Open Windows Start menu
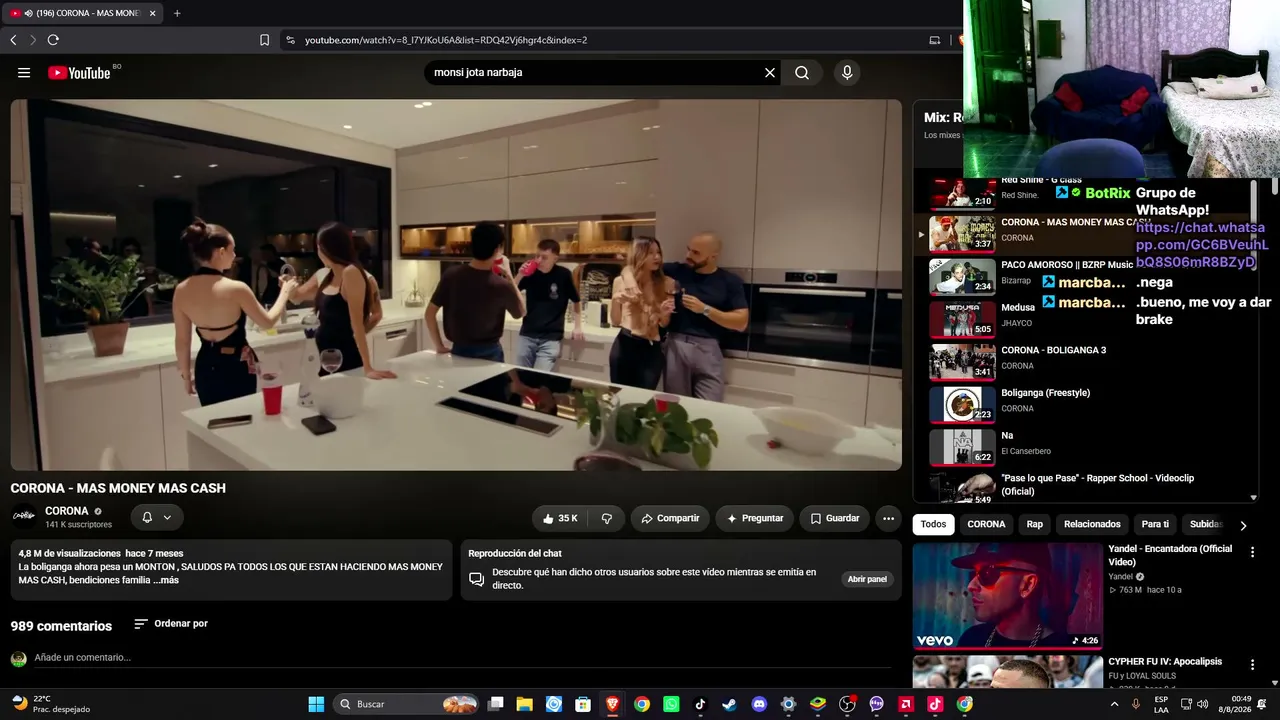This screenshot has height=720, width=1280. [x=316, y=704]
